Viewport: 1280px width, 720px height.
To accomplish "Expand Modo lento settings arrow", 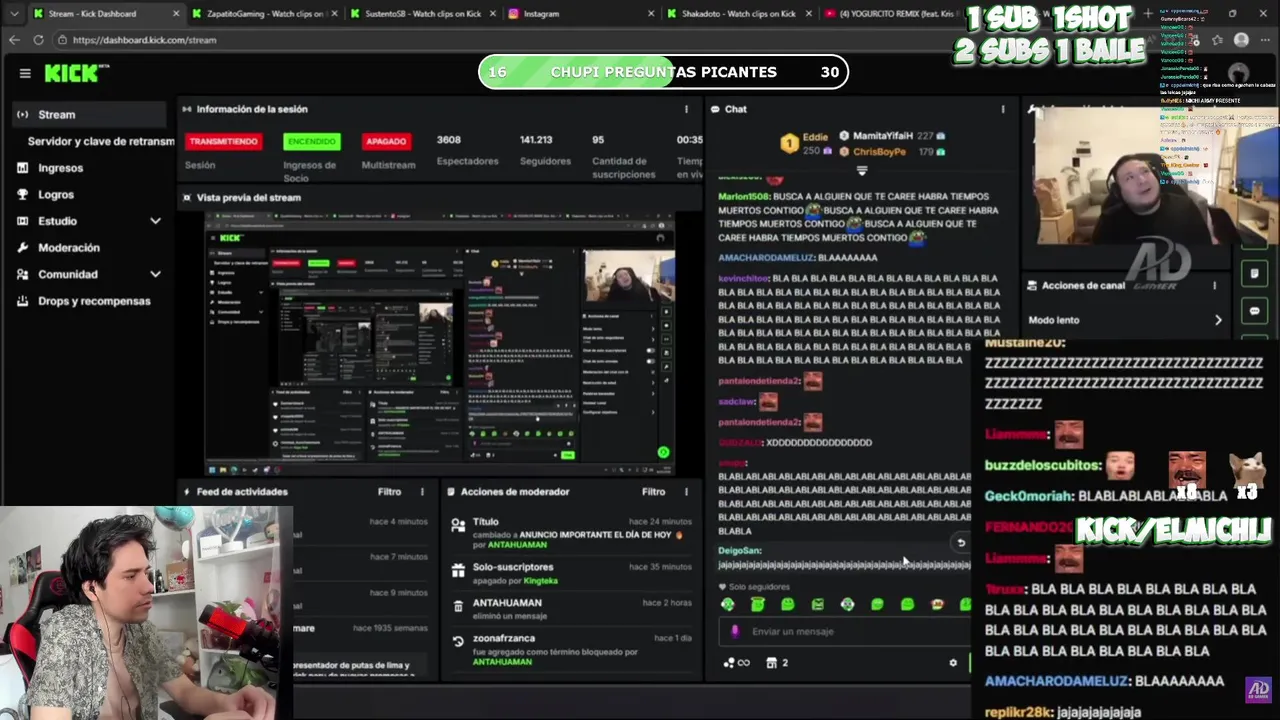I will tap(1218, 320).
